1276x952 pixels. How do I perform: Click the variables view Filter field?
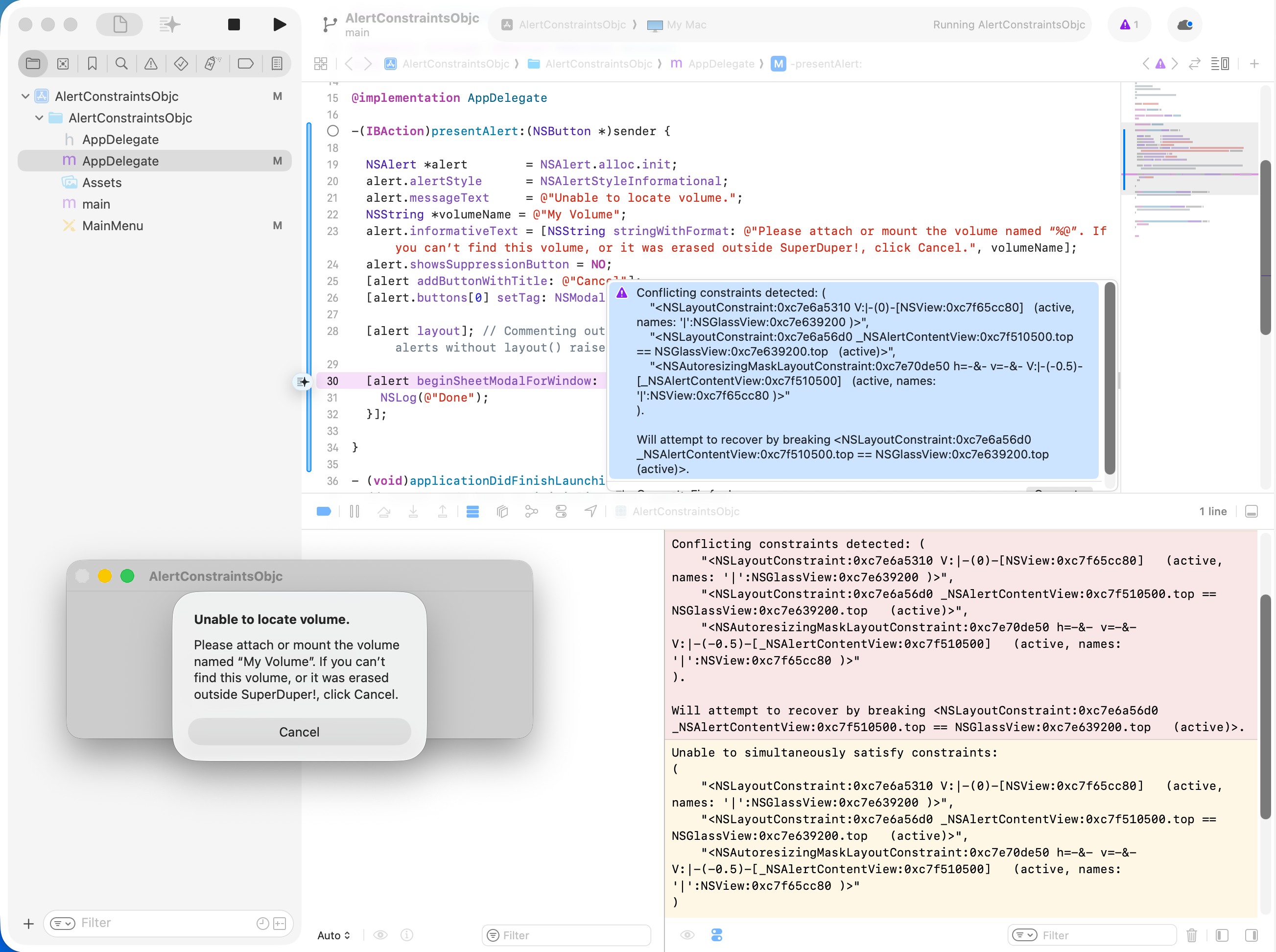point(567,935)
